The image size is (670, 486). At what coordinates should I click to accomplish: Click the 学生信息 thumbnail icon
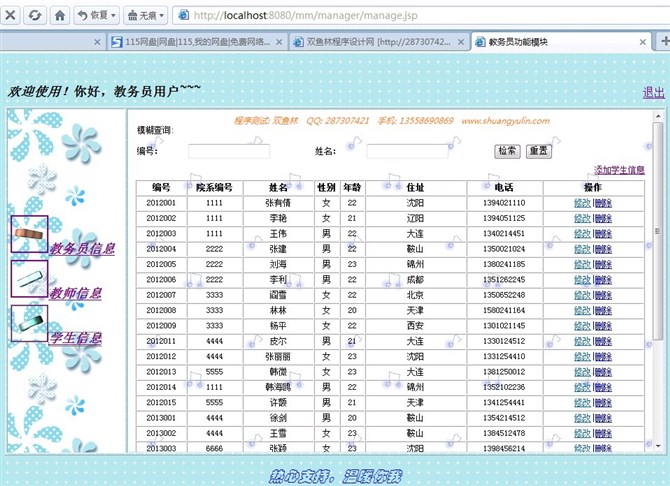(29, 323)
